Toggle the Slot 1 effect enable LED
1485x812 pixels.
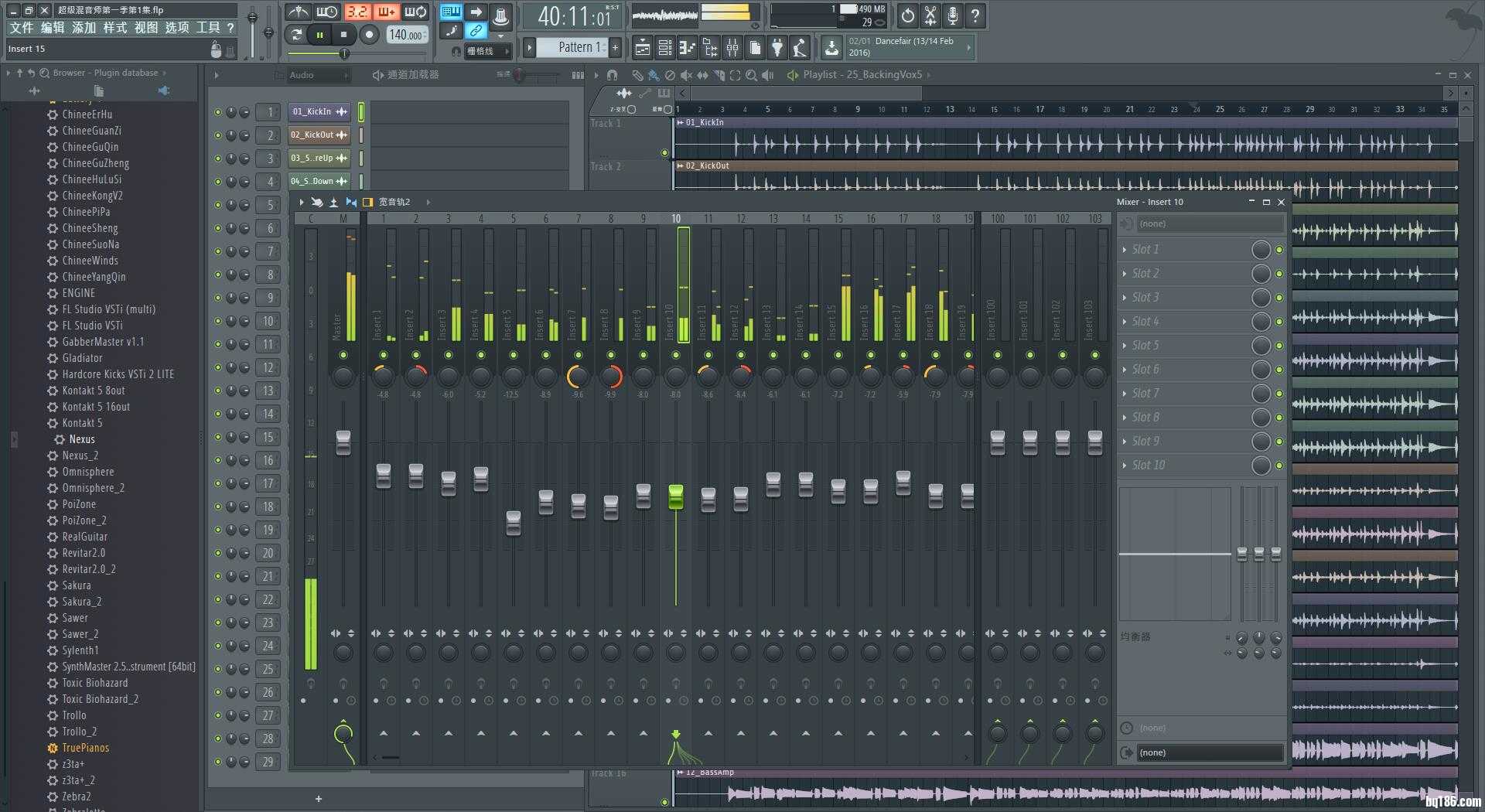pos(1278,250)
